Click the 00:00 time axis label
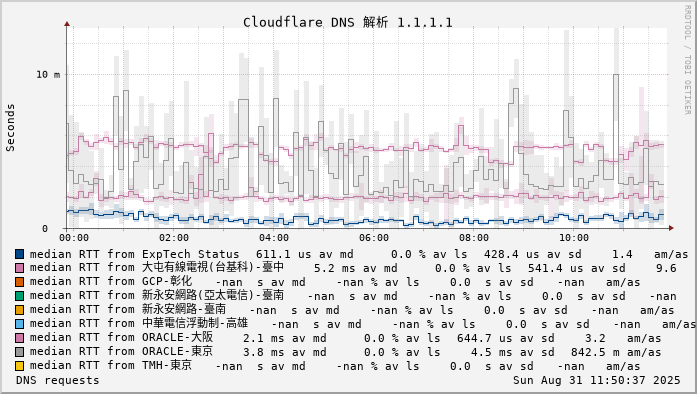This screenshot has height=394, width=697. click(x=74, y=238)
